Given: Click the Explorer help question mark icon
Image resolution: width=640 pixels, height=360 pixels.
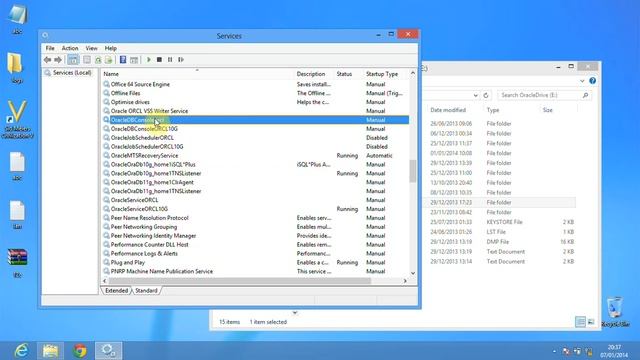Looking at the screenshot, I should point(593,81).
